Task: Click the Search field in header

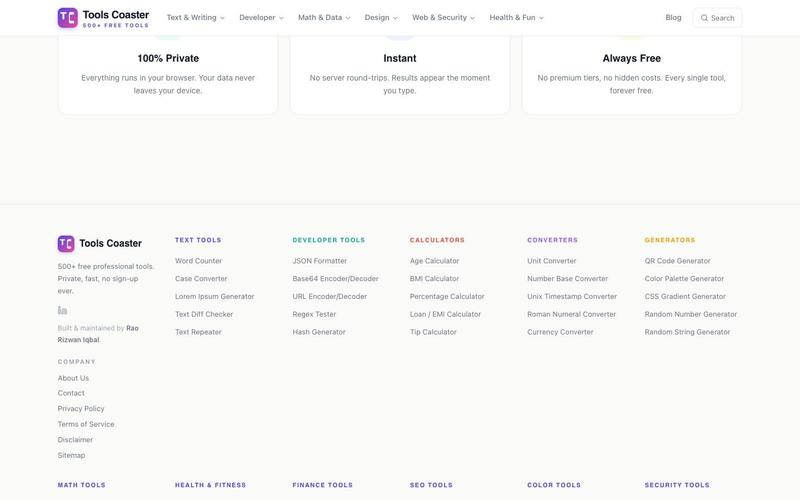Action: 717,18
